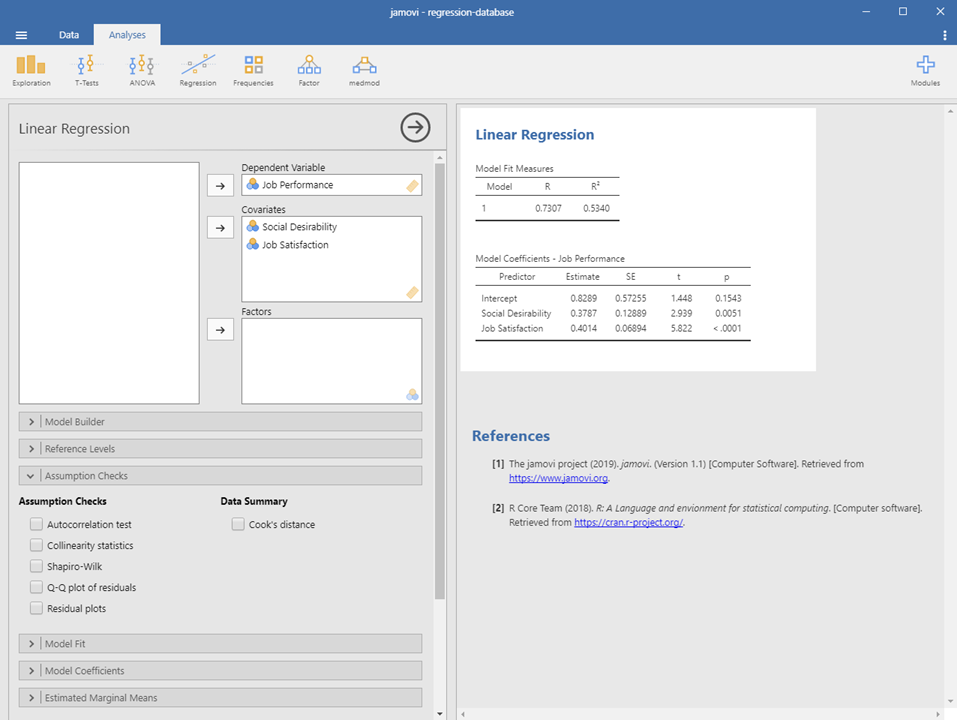Screen dimensions: 957x720
Task: Open the jamovi.org reference link
Action: click(558, 478)
